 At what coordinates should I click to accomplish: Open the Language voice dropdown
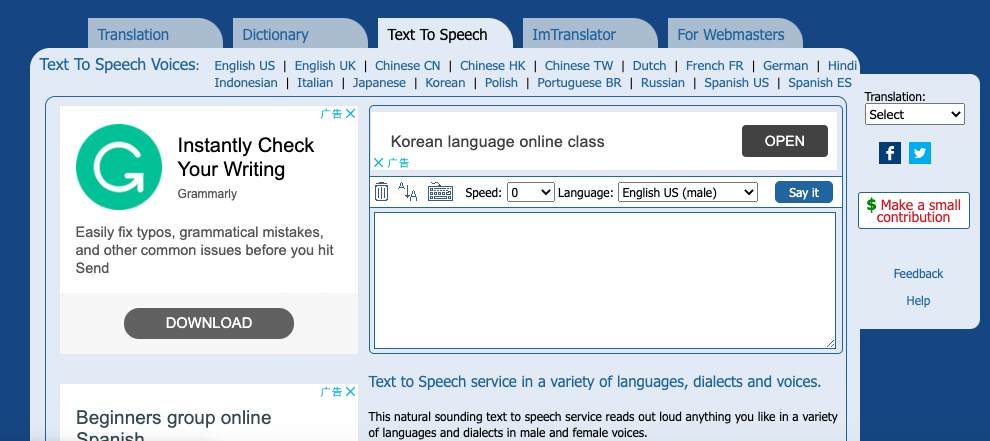click(688, 193)
